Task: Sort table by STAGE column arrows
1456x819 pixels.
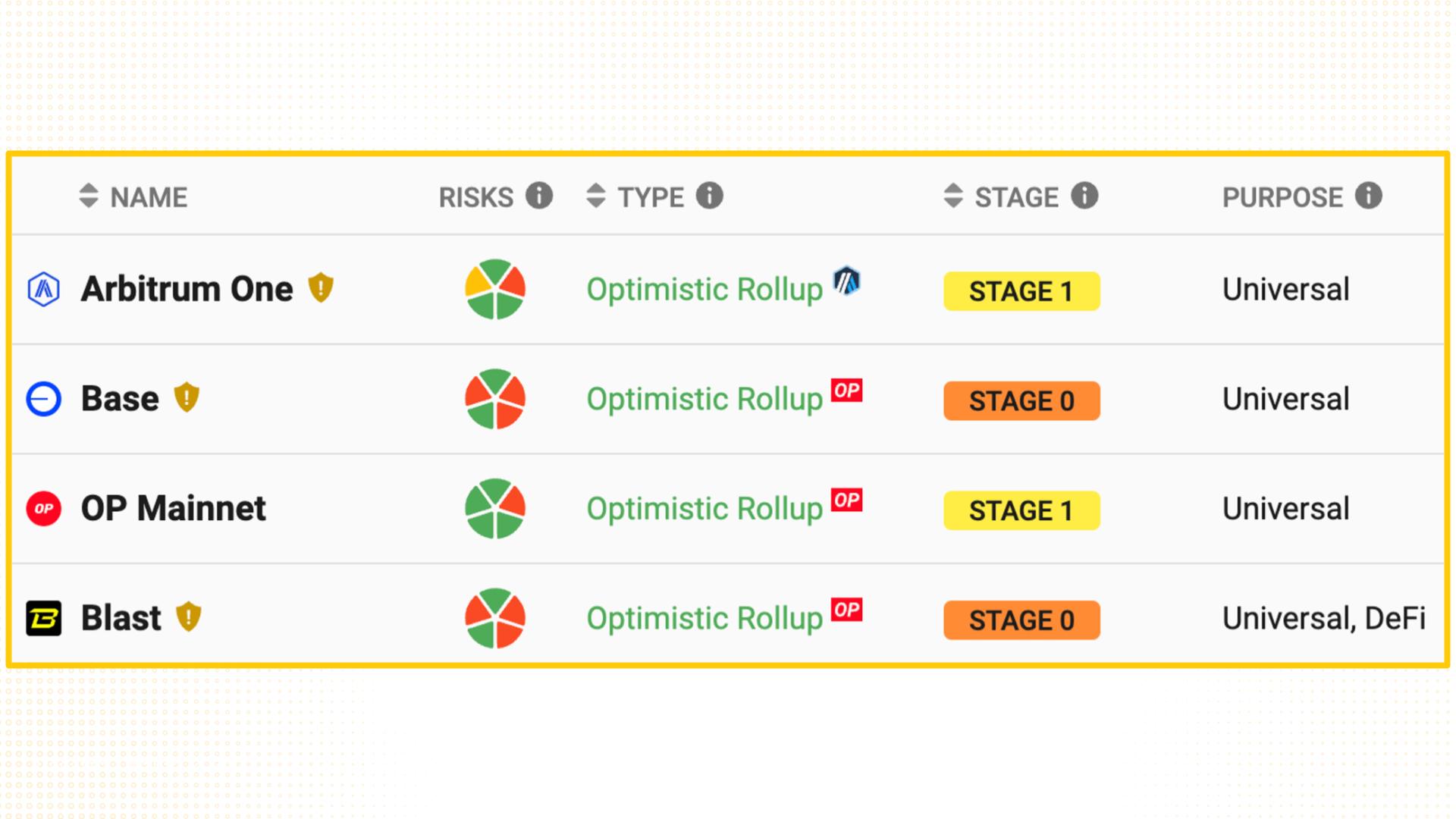Action: pos(953,196)
